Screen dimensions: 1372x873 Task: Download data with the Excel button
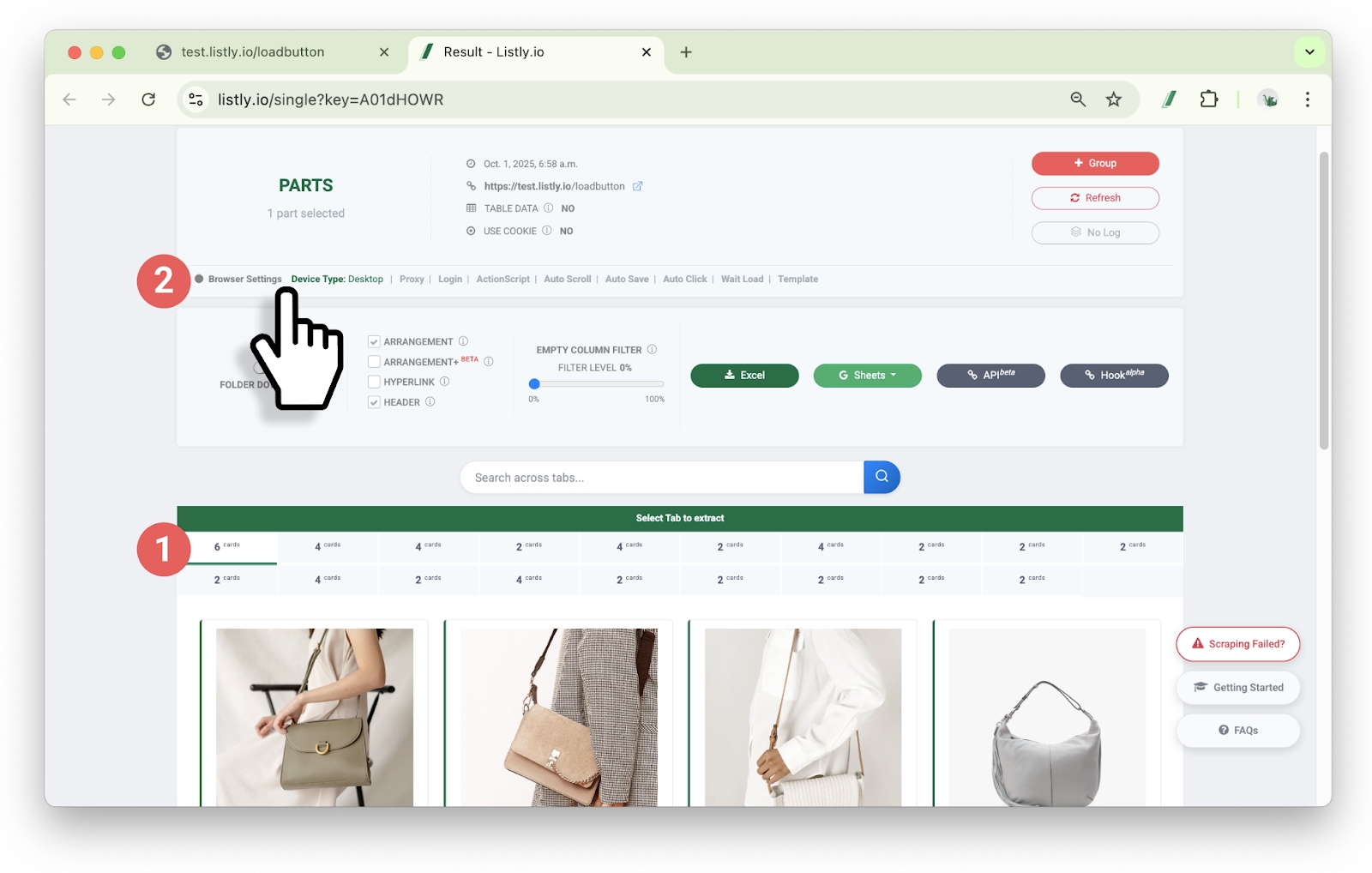coord(744,376)
